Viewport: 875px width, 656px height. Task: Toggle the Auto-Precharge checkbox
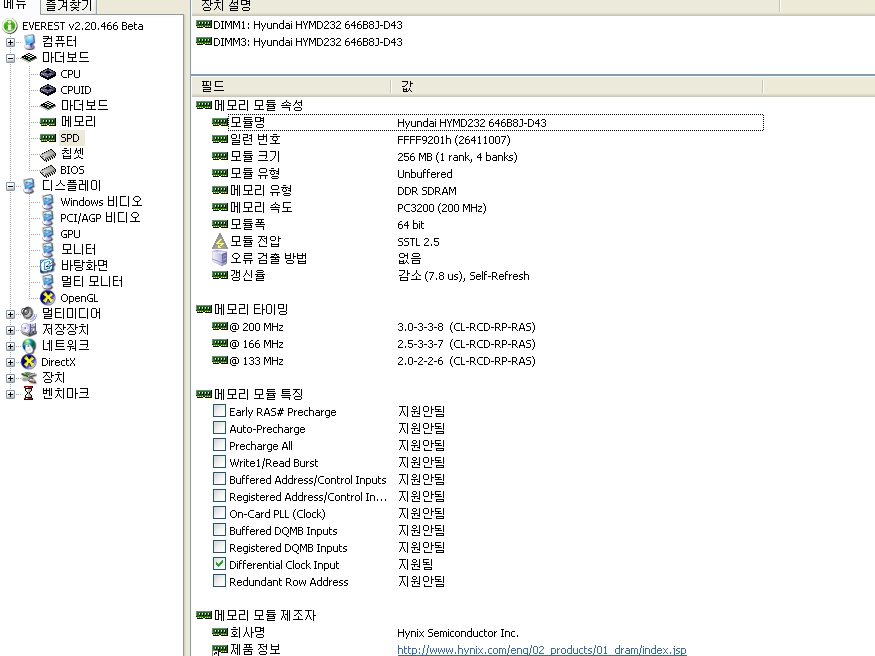pos(220,428)
